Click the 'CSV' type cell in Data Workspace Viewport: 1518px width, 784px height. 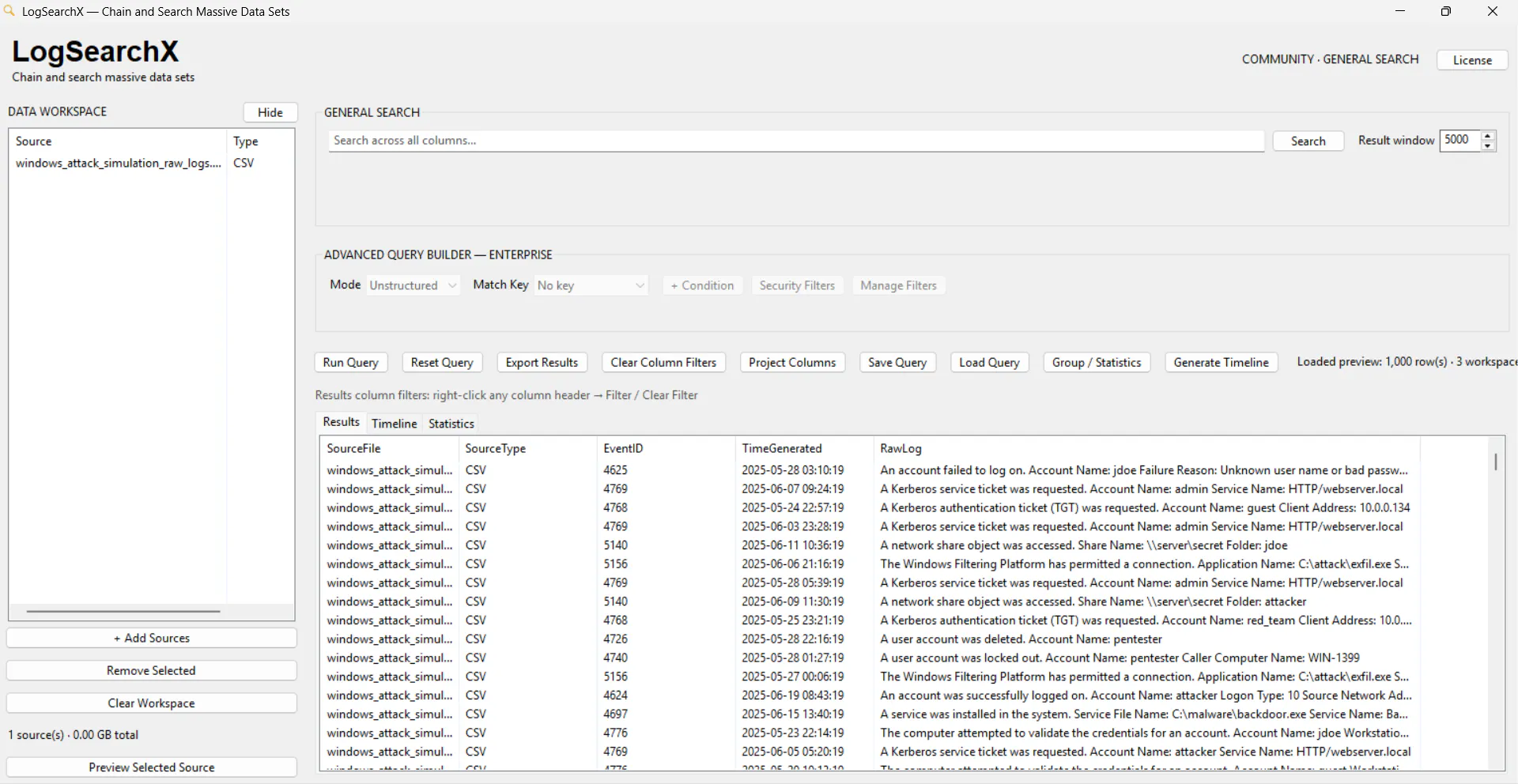pos(244,163)
